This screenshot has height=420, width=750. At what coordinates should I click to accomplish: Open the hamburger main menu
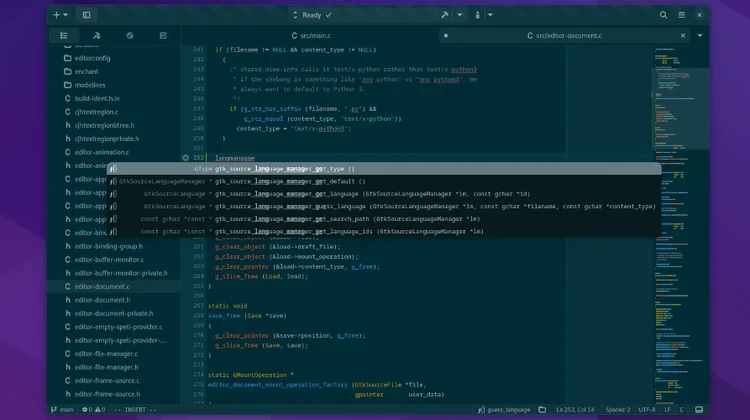[x=682, y=15]
